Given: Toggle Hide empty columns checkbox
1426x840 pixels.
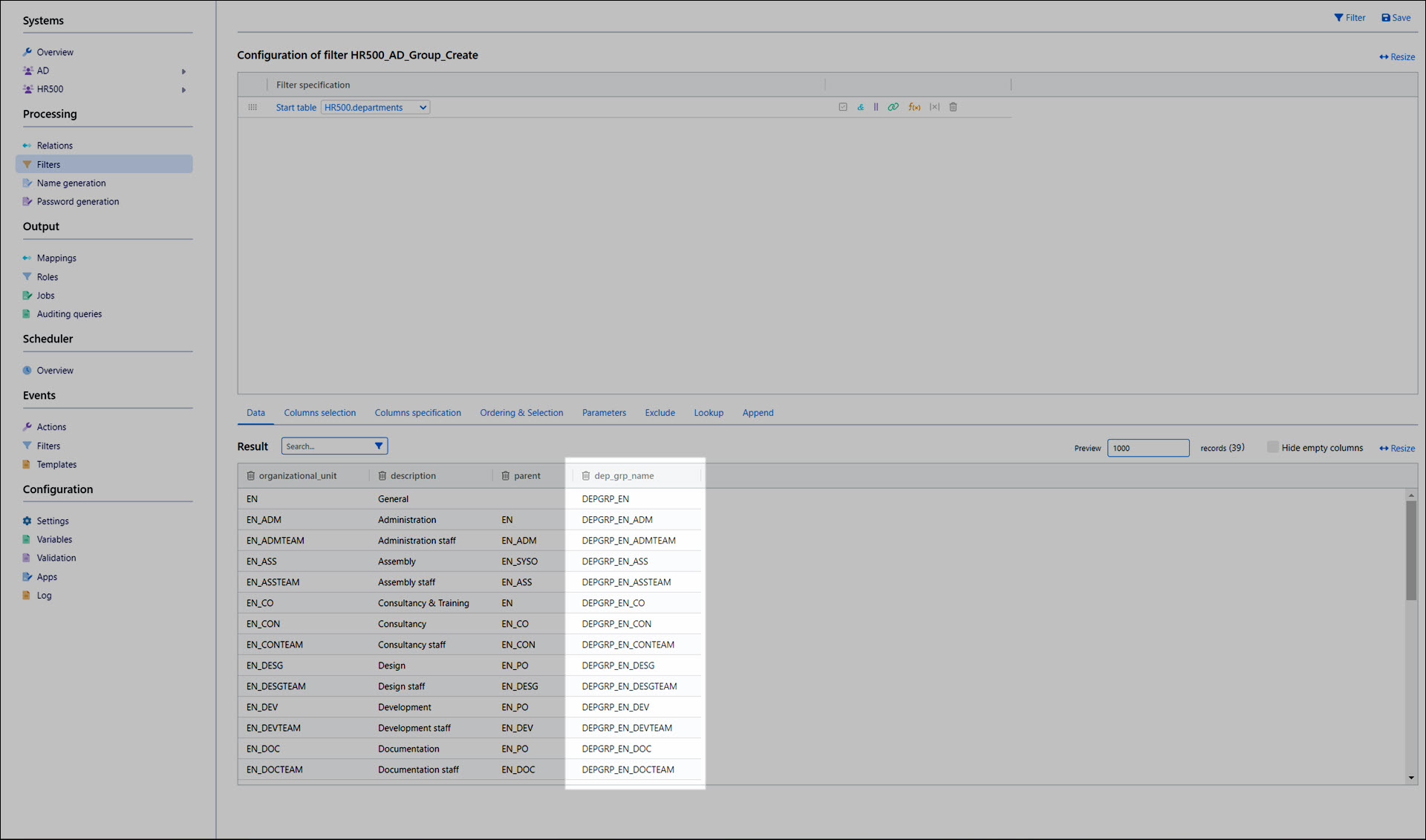Looking at the screenshot, I should pos(1273,447).
